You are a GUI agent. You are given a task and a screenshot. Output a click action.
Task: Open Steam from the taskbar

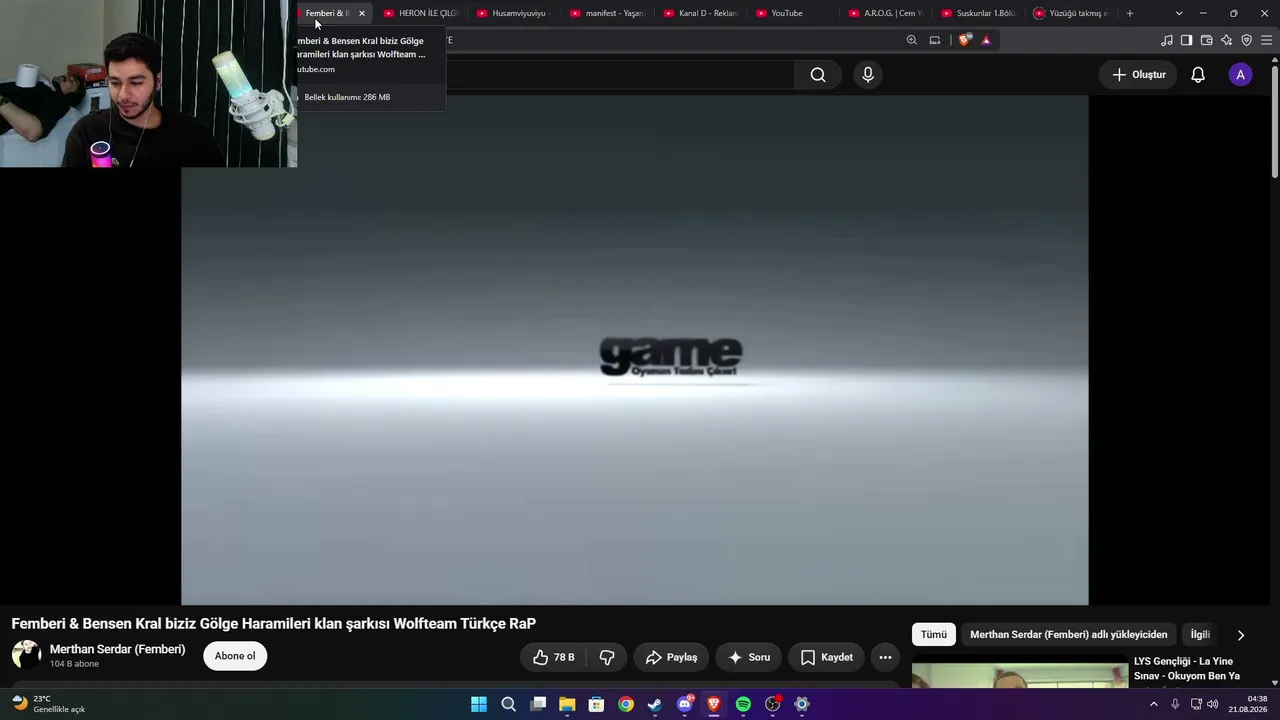coord(655,704)
